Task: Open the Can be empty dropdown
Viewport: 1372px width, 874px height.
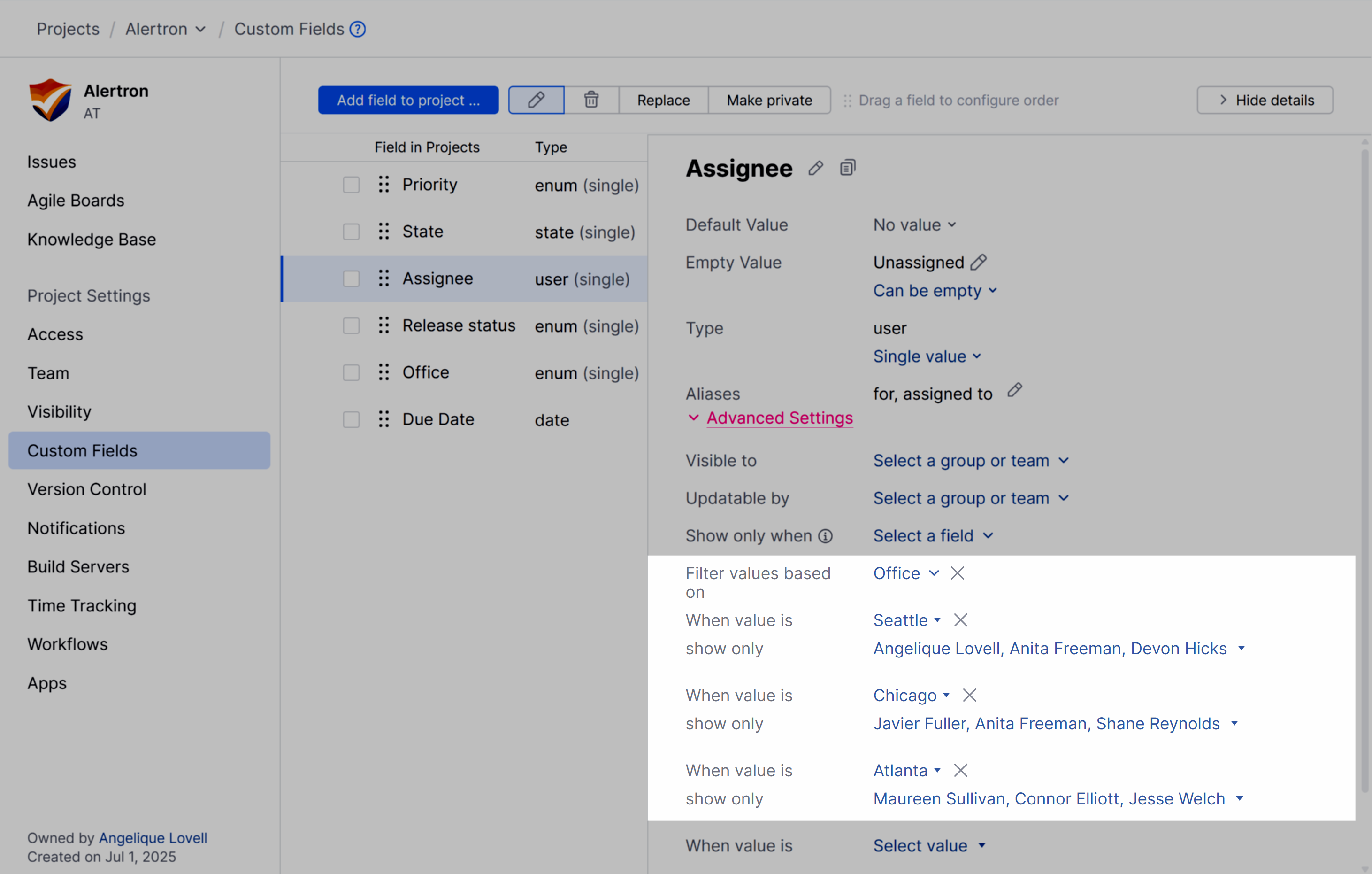Action: [x=935, y=291]
